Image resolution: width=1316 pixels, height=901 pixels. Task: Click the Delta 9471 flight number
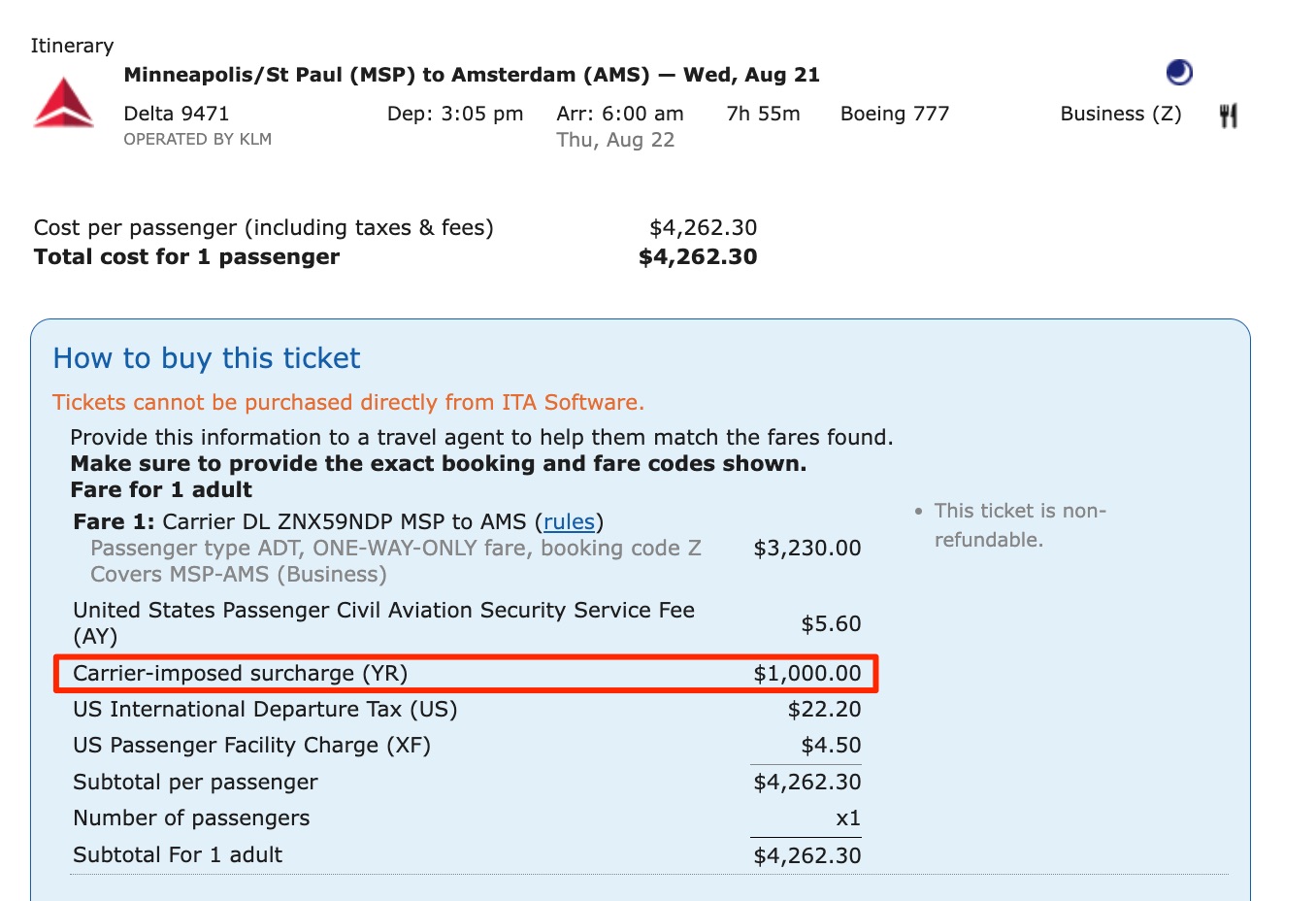tap(177, 114)
